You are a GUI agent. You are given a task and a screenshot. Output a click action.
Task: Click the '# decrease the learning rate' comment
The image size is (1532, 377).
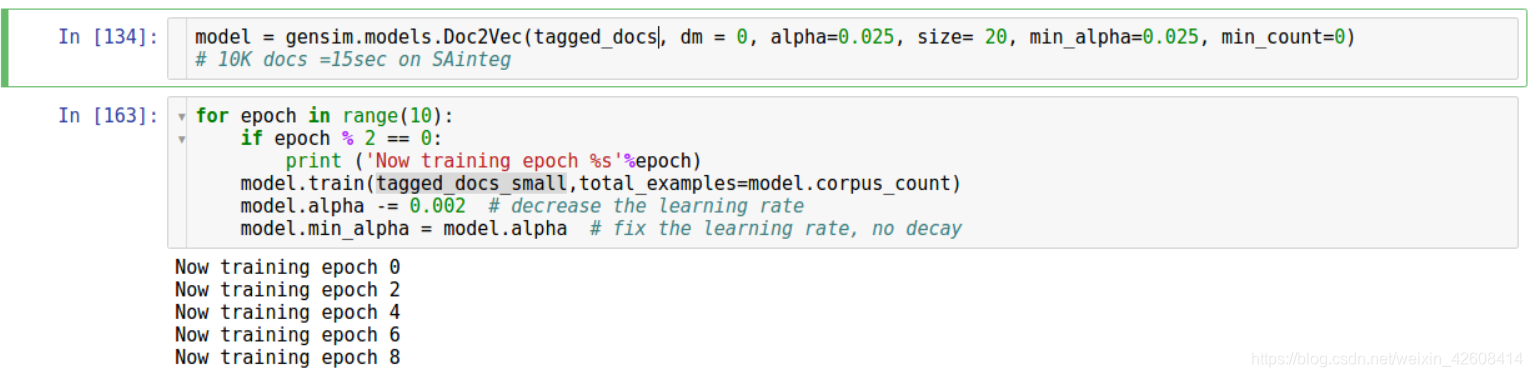click(647, 206)
